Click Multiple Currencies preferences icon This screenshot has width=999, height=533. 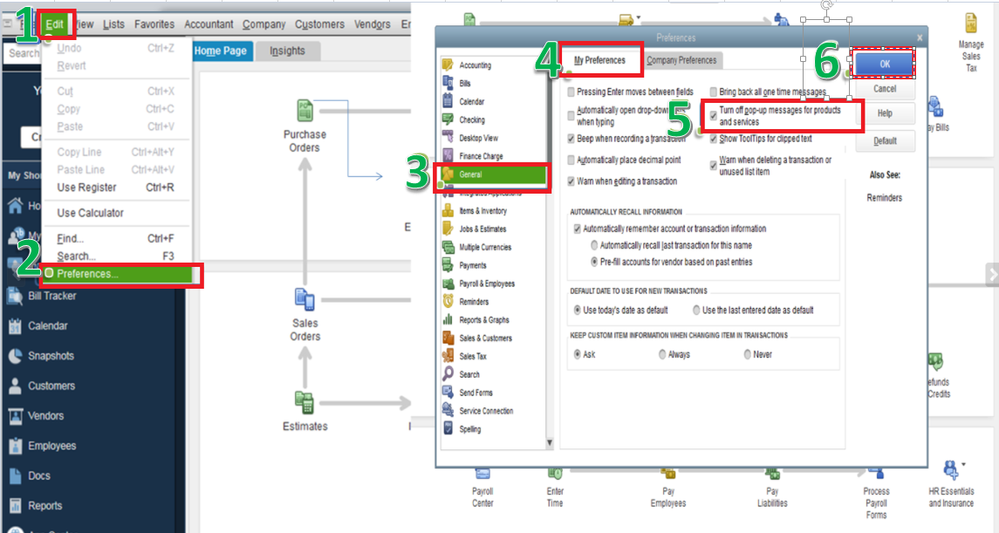coord(448,246)
